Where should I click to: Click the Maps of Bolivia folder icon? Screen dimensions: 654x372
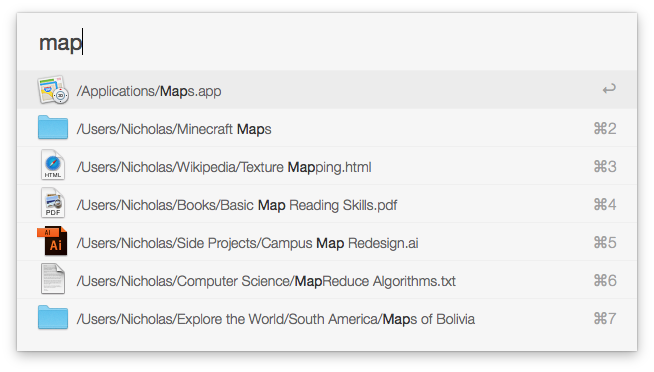click(x=53, y=317)
